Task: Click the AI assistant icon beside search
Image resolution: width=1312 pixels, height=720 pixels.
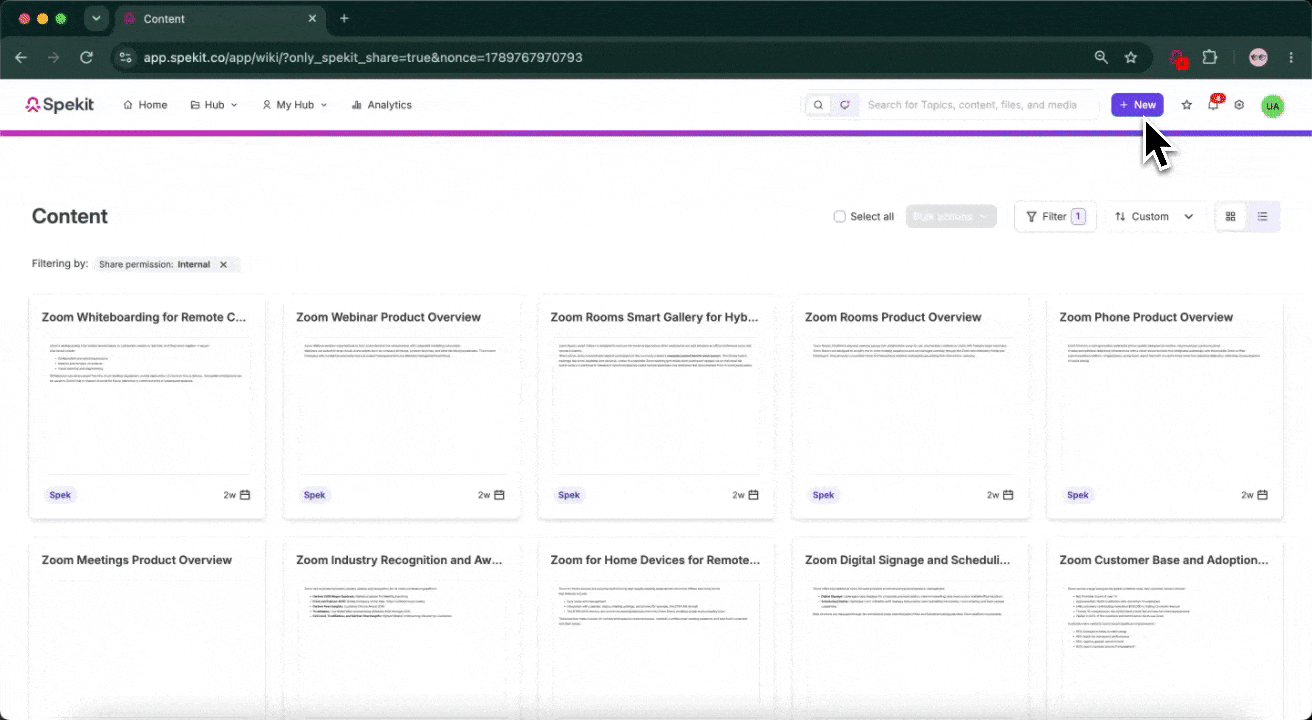Action: (x=845, y=105)
